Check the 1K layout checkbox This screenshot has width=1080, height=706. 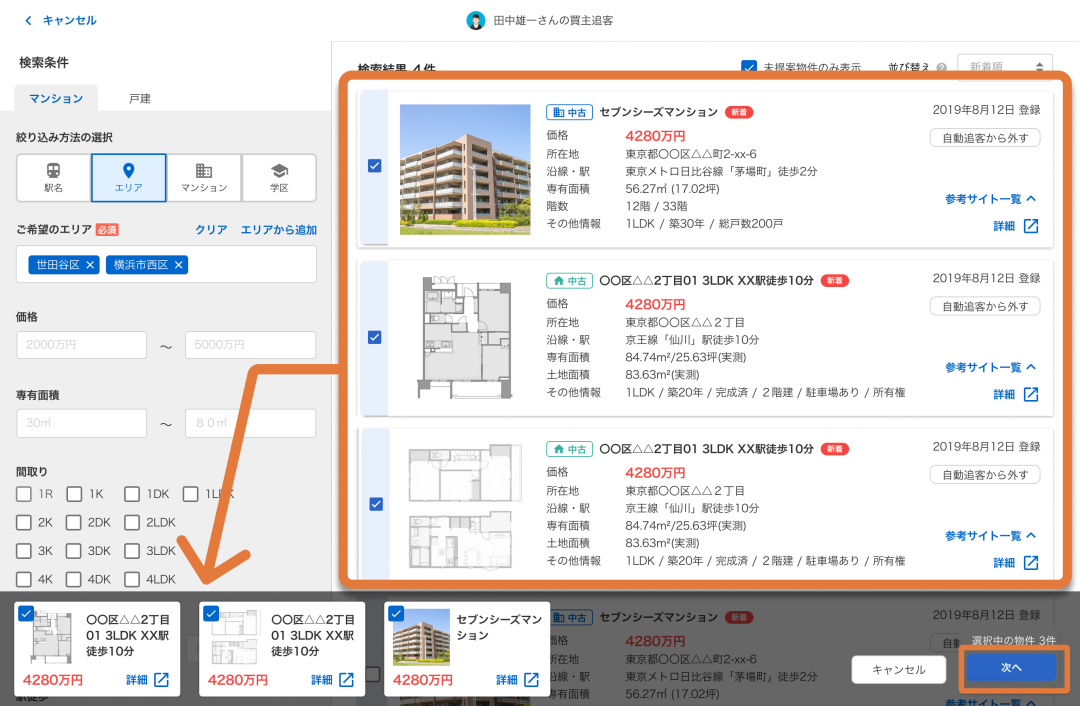[x=74, y=494]
